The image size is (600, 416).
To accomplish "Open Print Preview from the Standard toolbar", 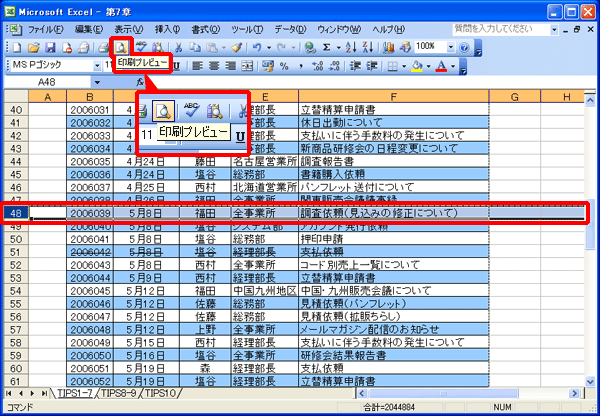I will [x=121, y=47].
